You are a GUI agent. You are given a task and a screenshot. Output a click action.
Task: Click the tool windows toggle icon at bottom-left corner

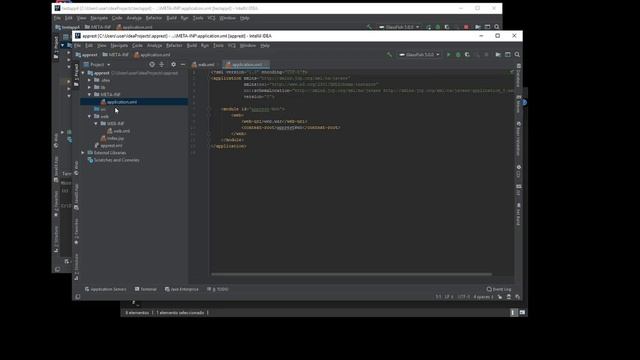(x=78, y=297)
